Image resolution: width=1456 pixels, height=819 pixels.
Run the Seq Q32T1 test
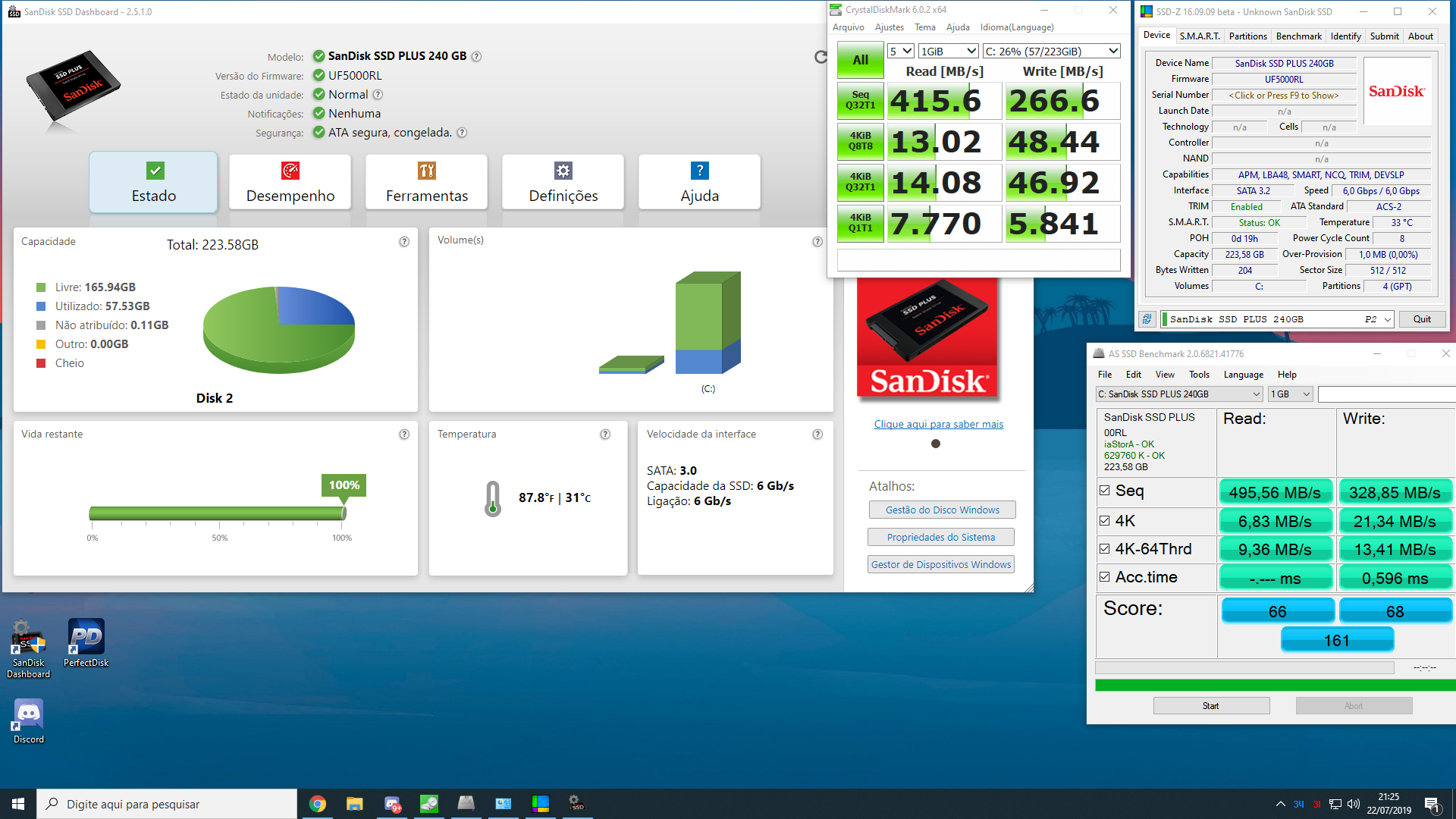point(861,101)
